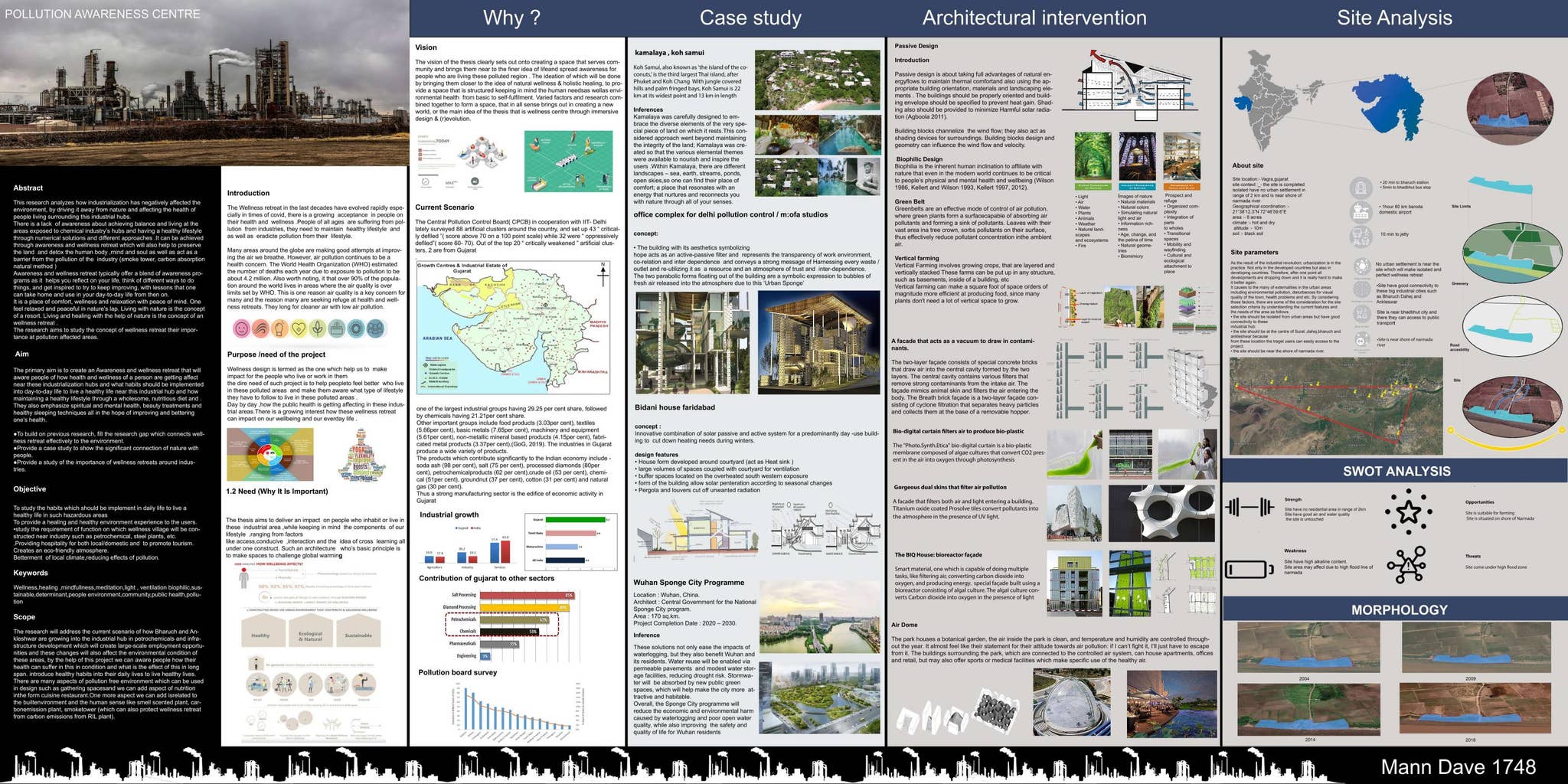Click the north arrow on Gujarat map
The width and height of the screenshot is (1568, 784).
603,273
